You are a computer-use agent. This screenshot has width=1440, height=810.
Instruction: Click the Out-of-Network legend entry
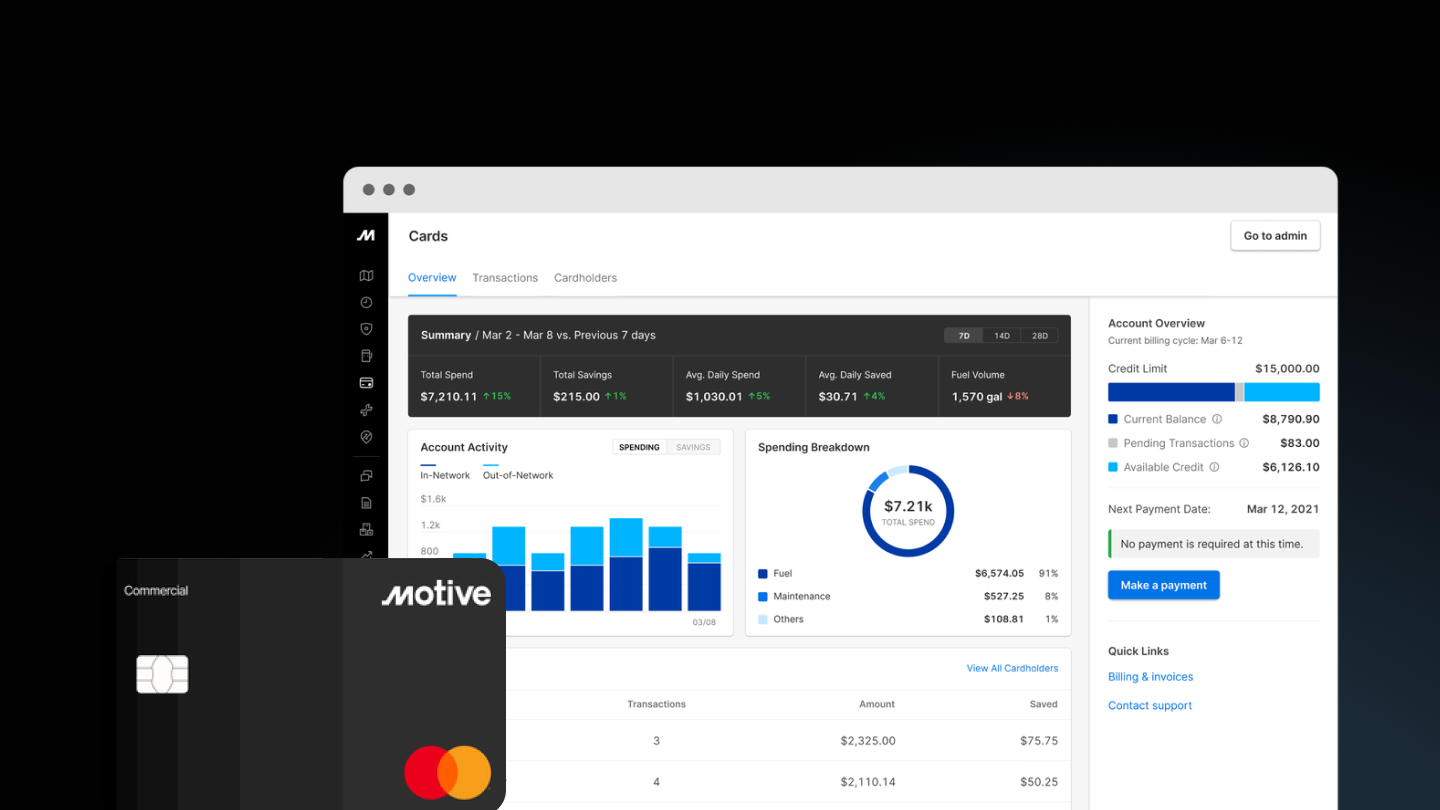518,471
